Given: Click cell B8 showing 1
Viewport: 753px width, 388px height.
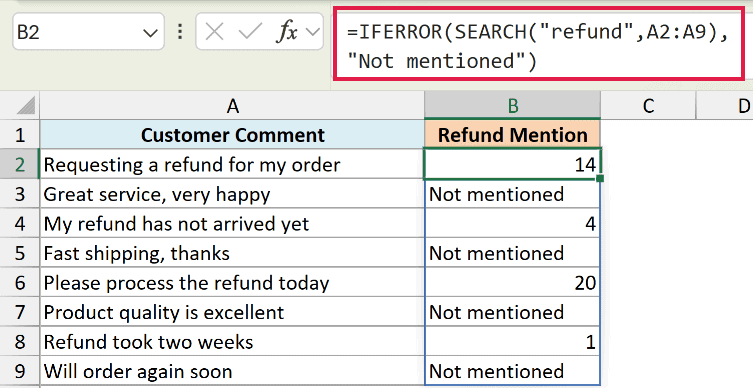Looking at the screenshot, I should click(x=512, y=342).
